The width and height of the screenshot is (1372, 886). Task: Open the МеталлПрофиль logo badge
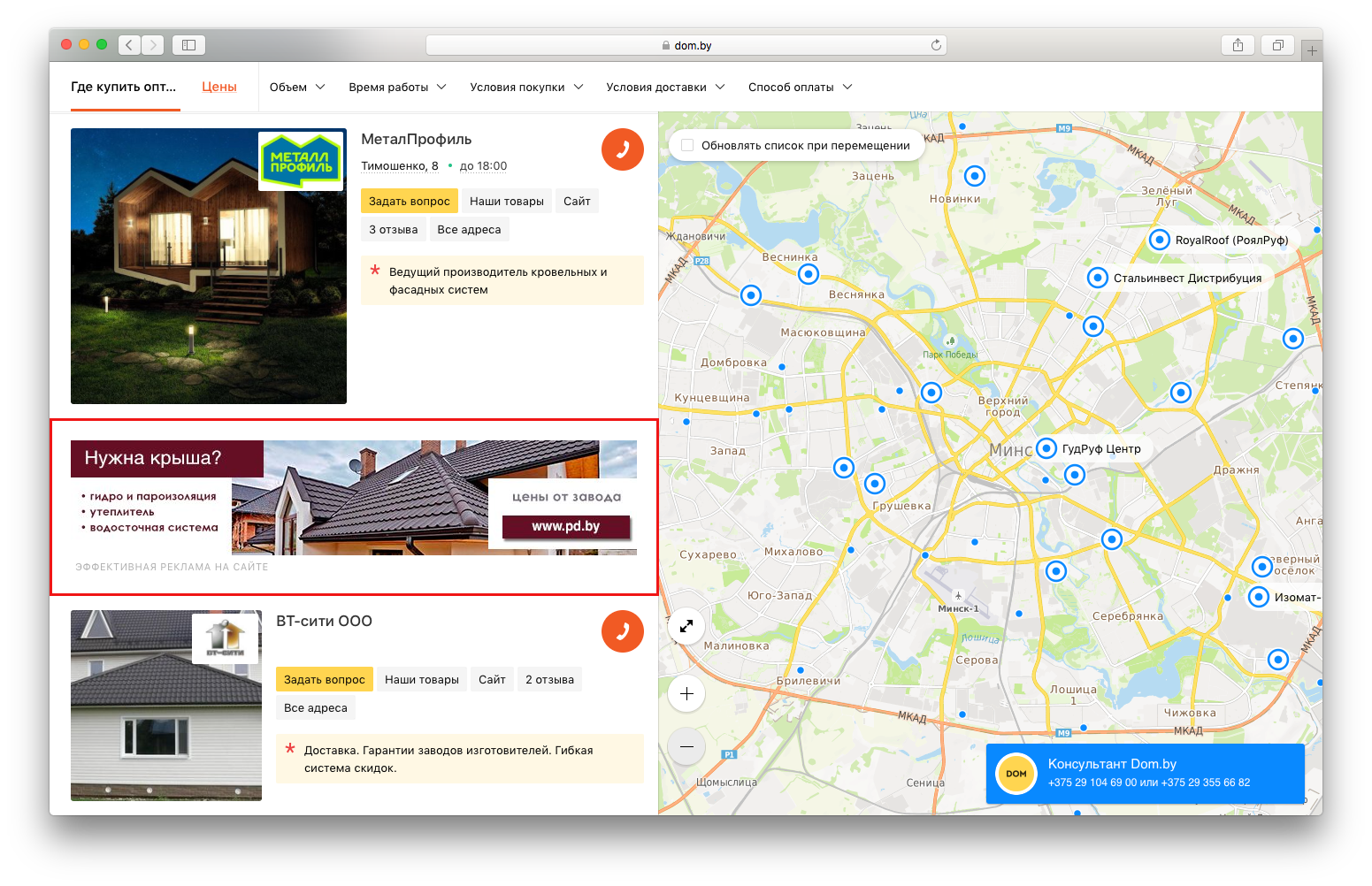click(301, 161)
